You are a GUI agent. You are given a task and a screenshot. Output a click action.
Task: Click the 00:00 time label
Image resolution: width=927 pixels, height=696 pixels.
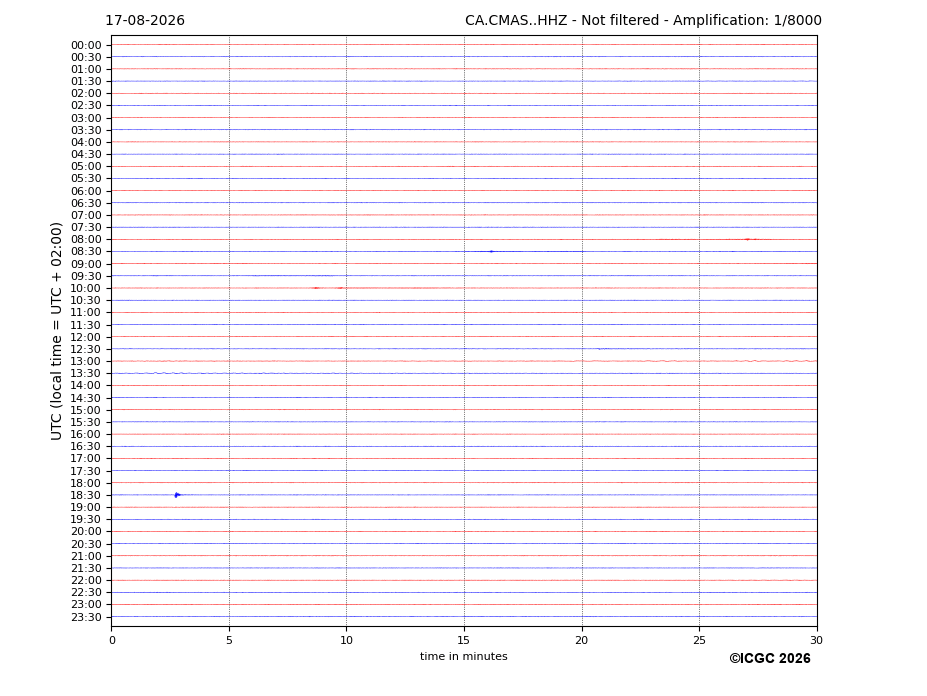86,46
